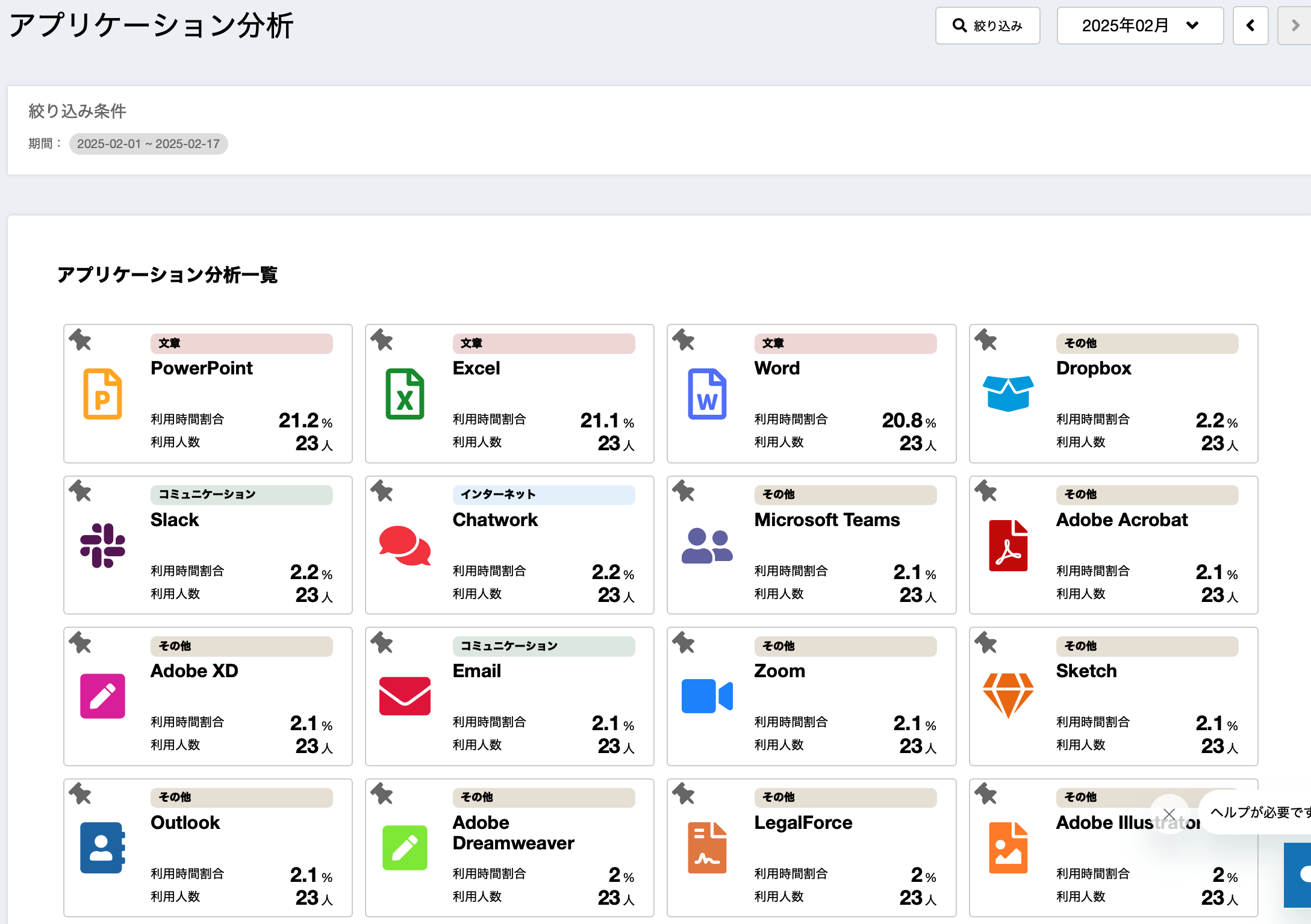
Task: Click the インターネット tag on Chatwork card
Action: click(544, 495)
